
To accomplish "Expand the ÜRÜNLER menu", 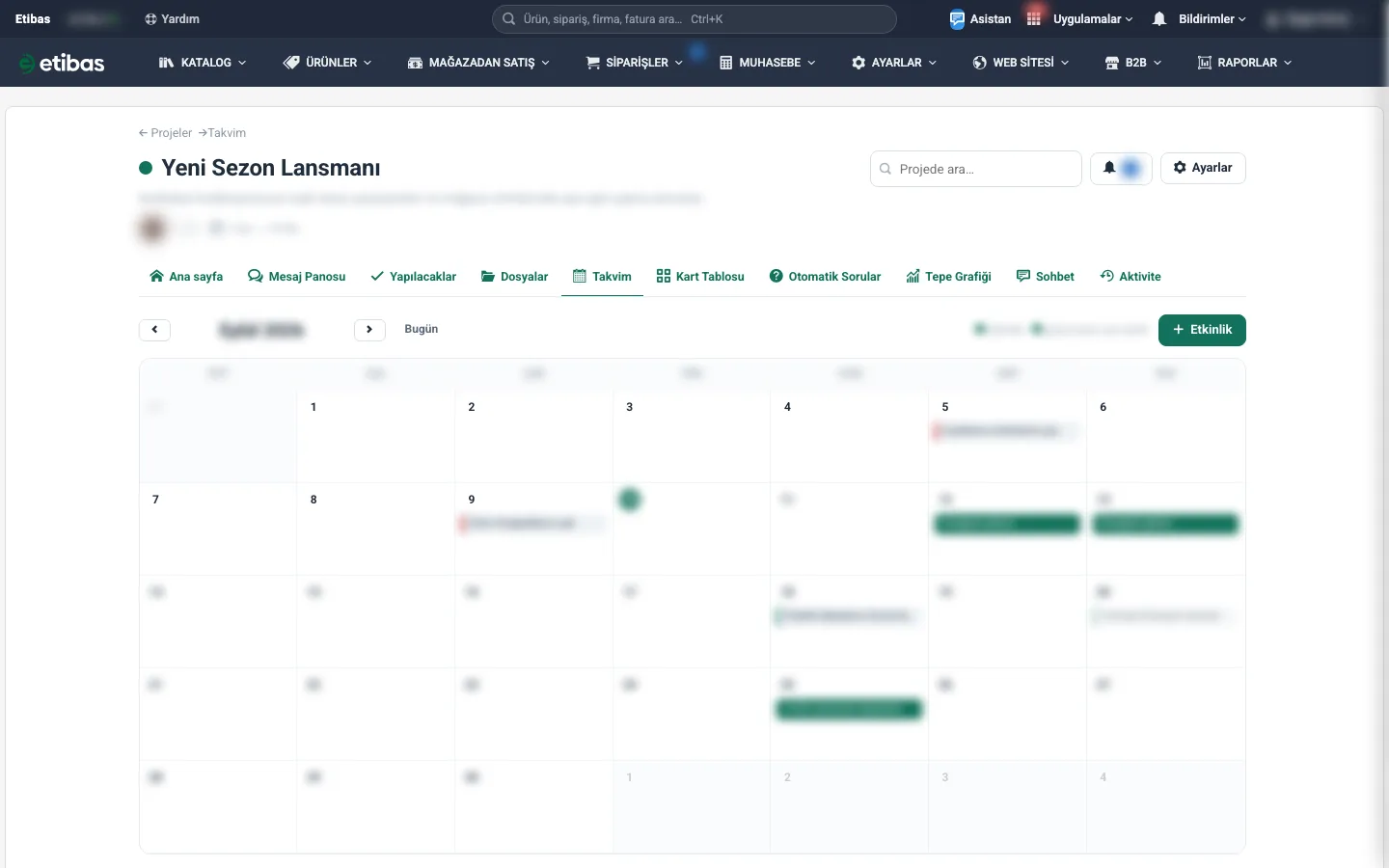I will [x=327, y=63].
